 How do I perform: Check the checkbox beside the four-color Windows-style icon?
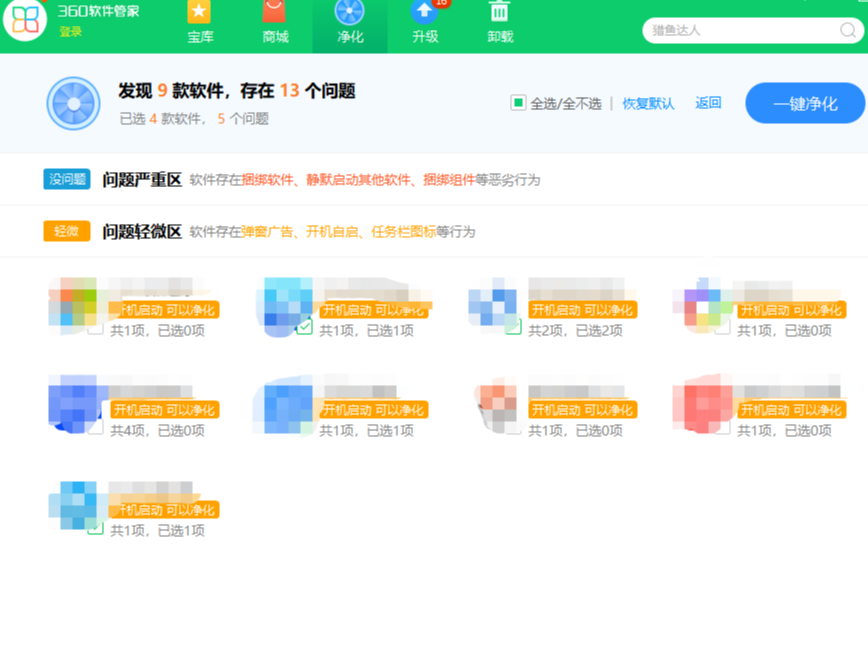tap(95, 327)
